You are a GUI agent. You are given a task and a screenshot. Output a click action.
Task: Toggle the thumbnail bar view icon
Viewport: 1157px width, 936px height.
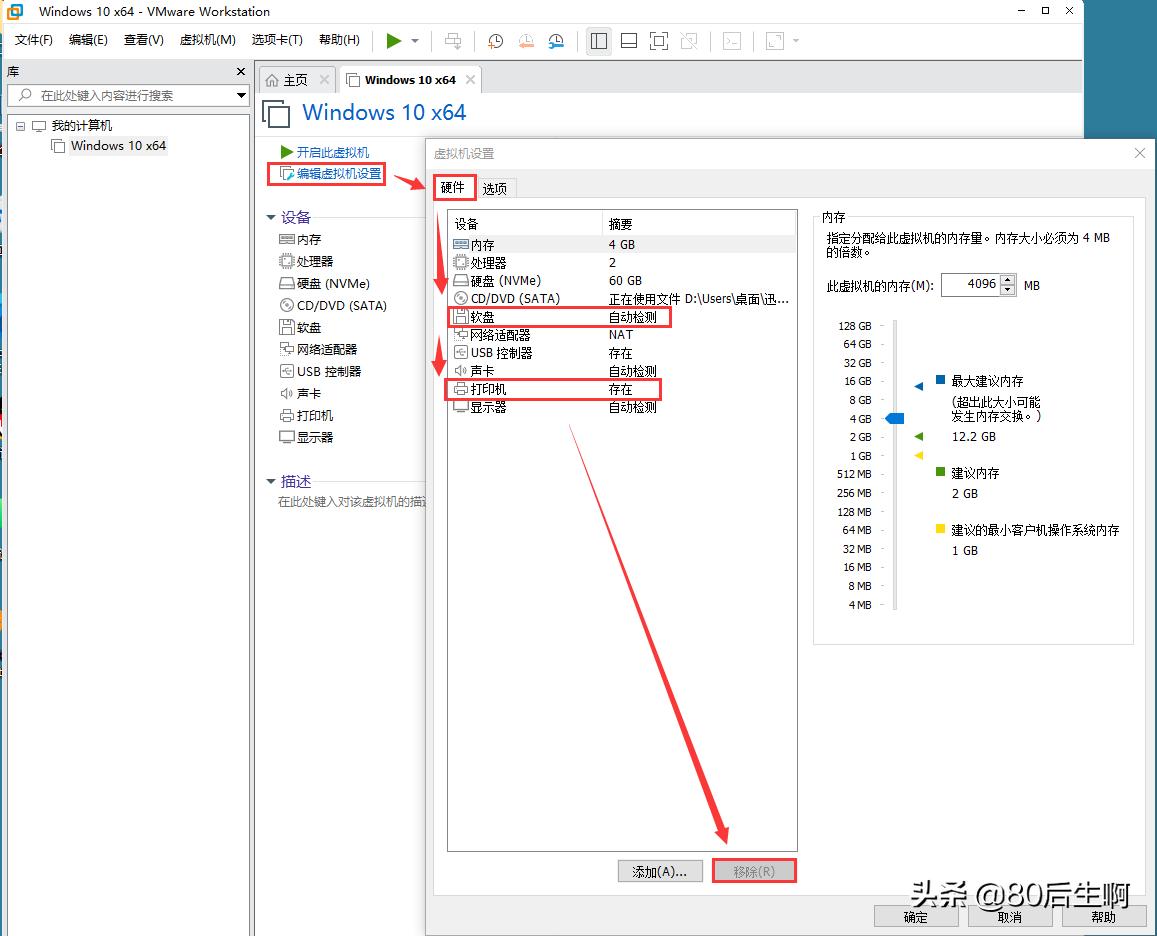coord(628,41)
